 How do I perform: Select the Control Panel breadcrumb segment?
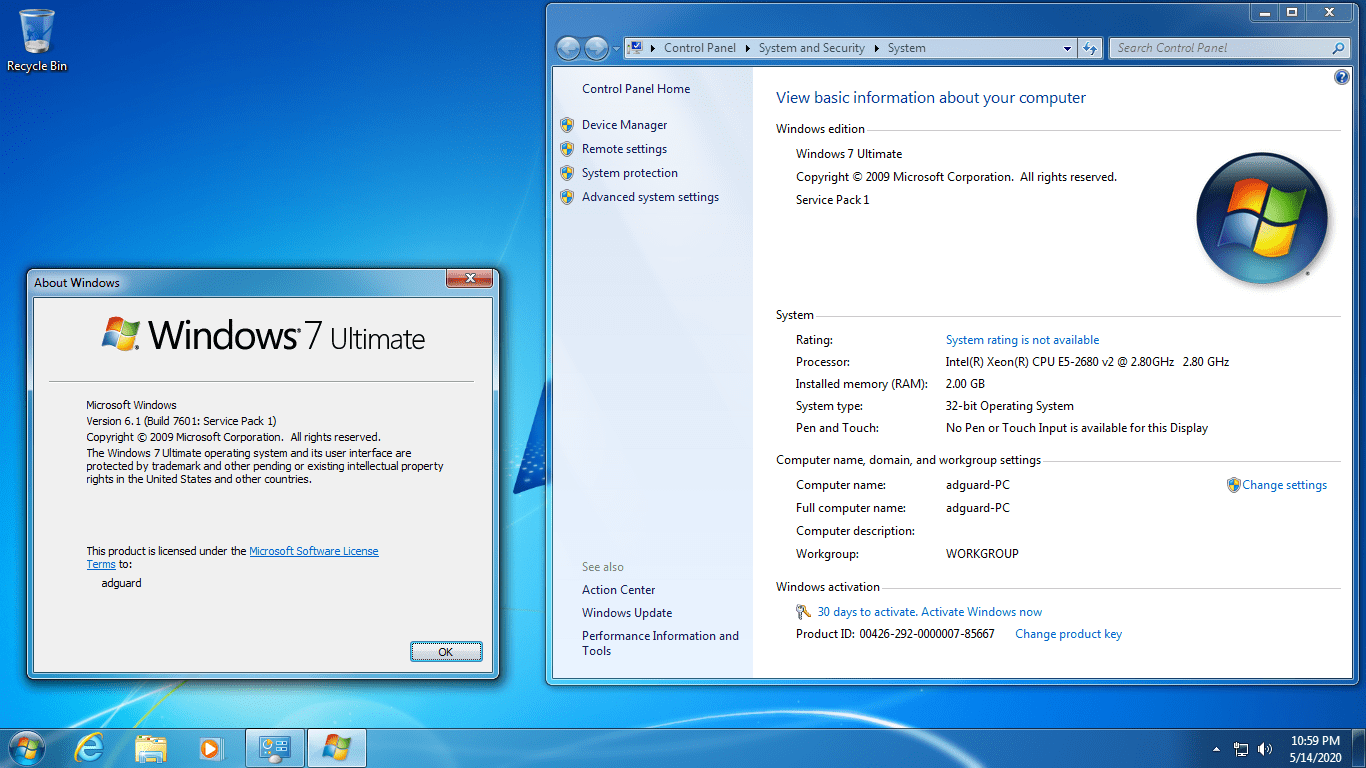pyautogui.click(x=700, y=48)
